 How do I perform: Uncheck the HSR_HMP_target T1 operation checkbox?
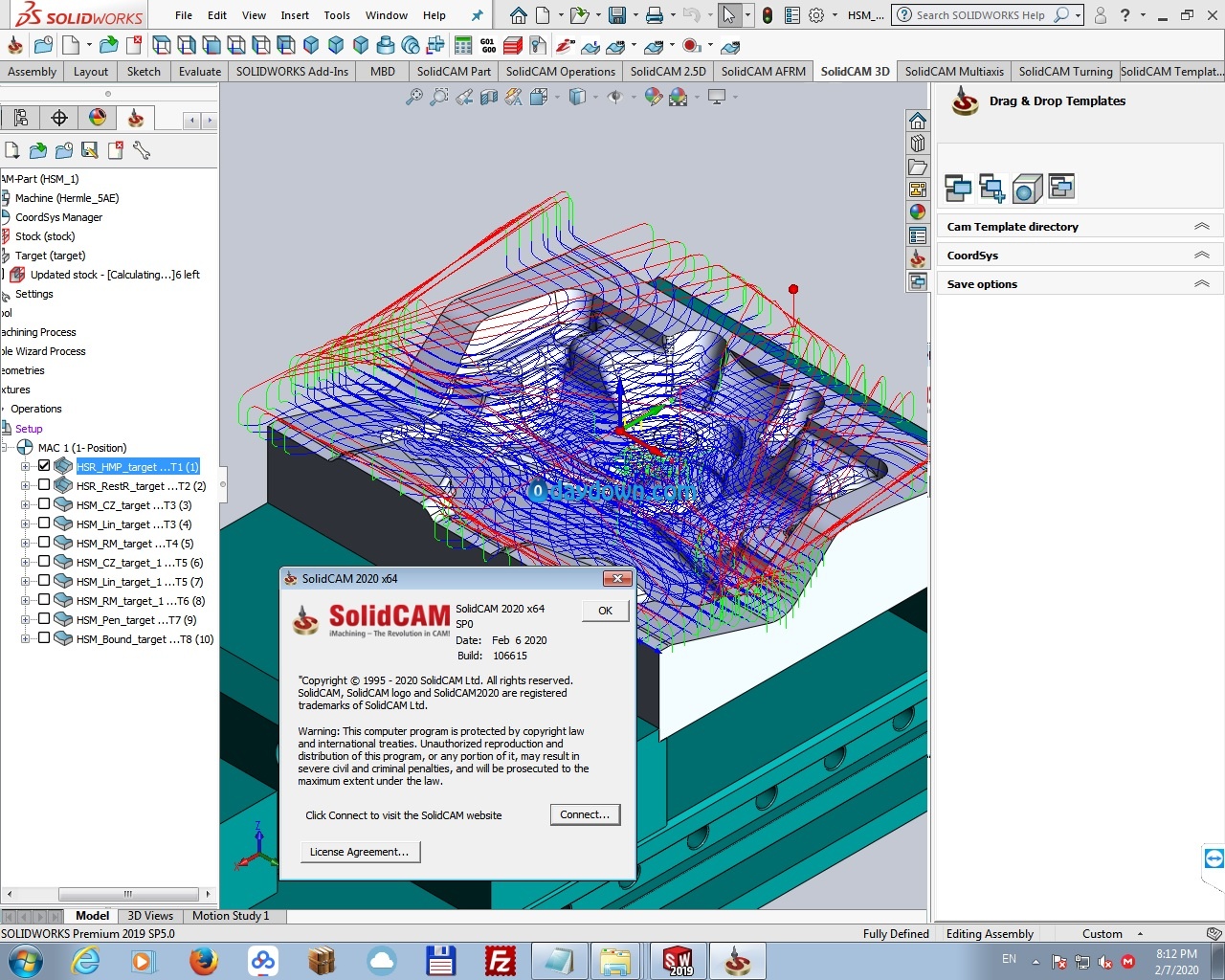click(x=44, y=466)
